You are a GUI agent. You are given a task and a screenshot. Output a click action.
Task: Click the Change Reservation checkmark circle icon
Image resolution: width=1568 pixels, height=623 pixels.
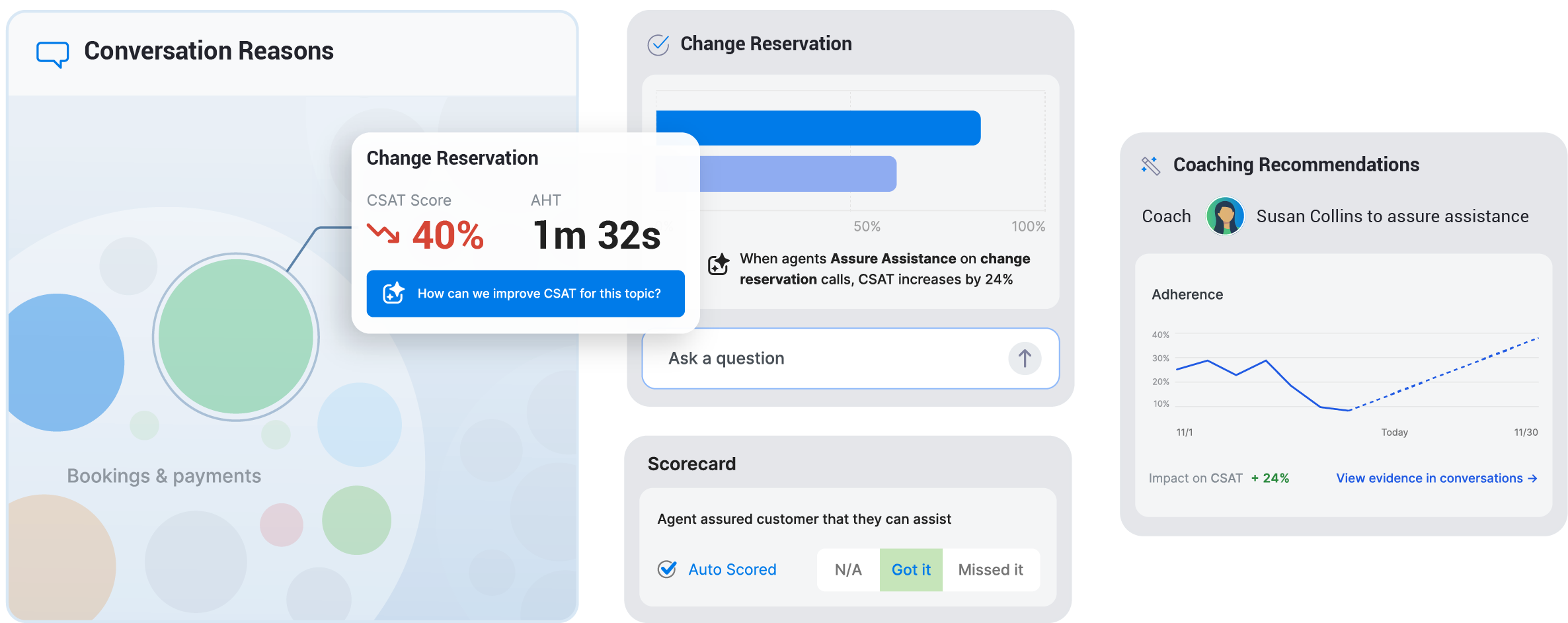tap(658, 44)
